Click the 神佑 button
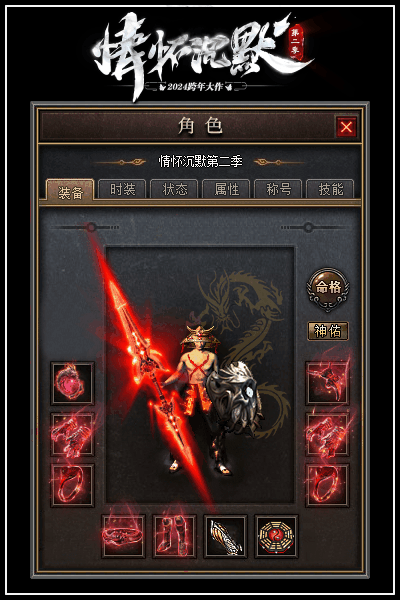This screenshot has height=600, width=400. tap(328, 331)
